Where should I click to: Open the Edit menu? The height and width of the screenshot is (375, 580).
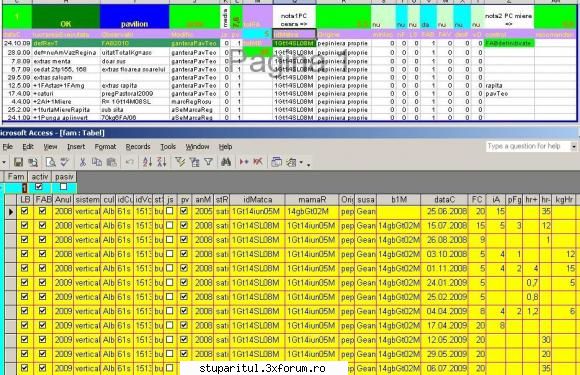(x=28, y=147)
